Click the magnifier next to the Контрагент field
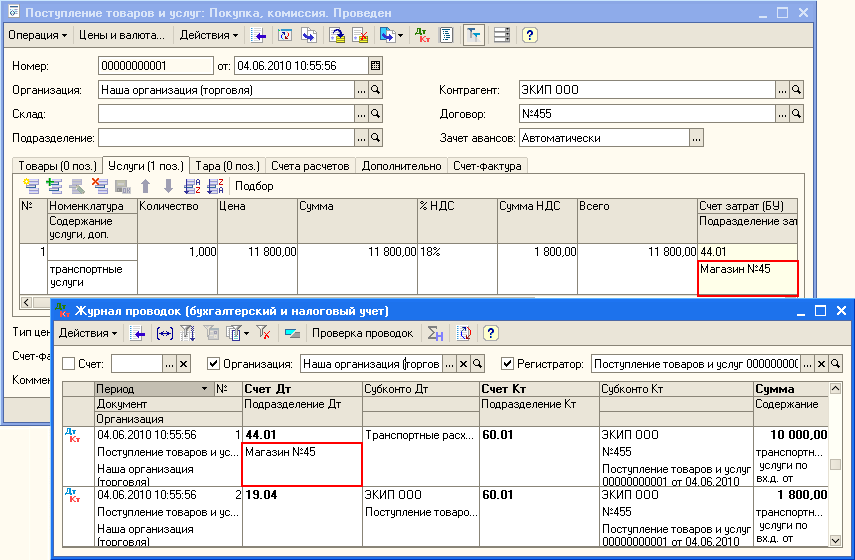This screenshot has width=855, height=560. click(x=797, y=90)
